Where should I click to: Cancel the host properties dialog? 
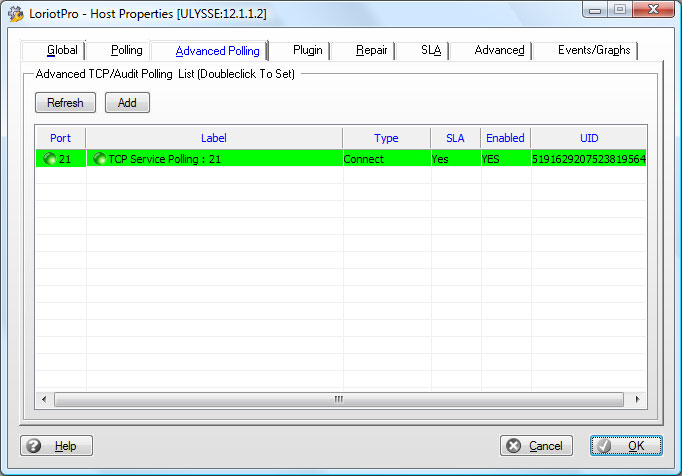coord(536,446)
